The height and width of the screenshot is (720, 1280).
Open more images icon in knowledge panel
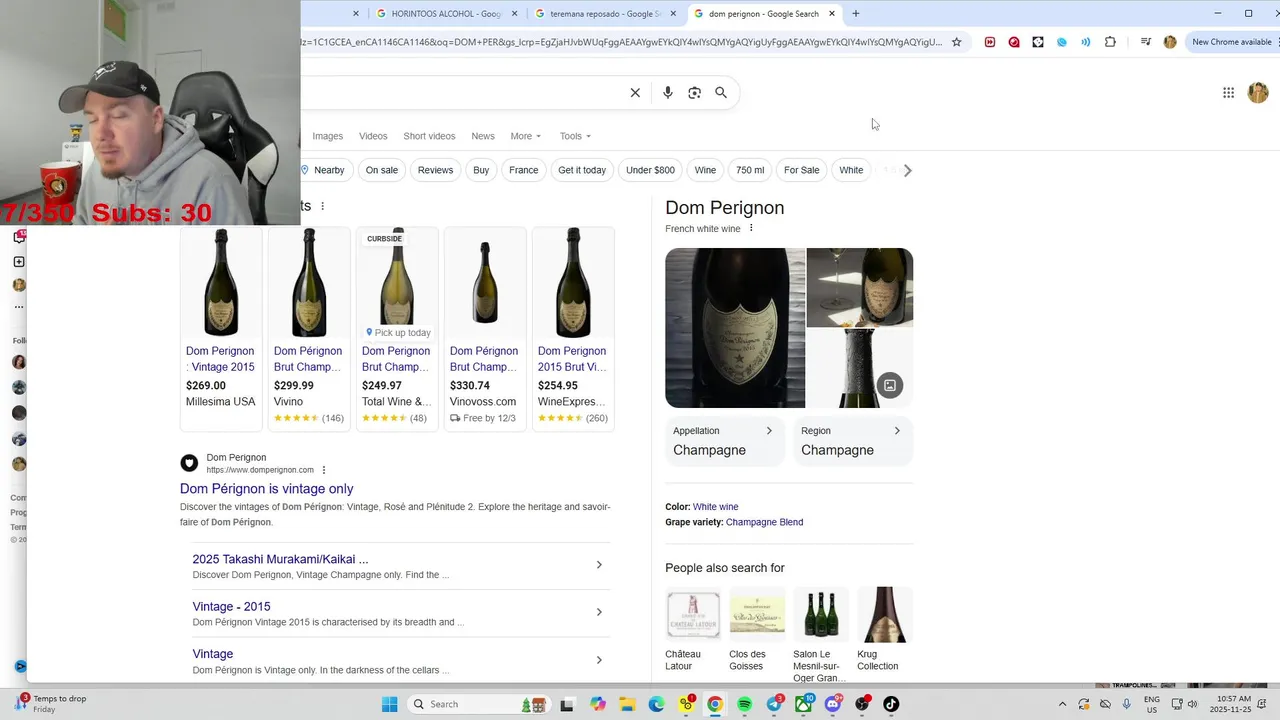click(890, 385)
